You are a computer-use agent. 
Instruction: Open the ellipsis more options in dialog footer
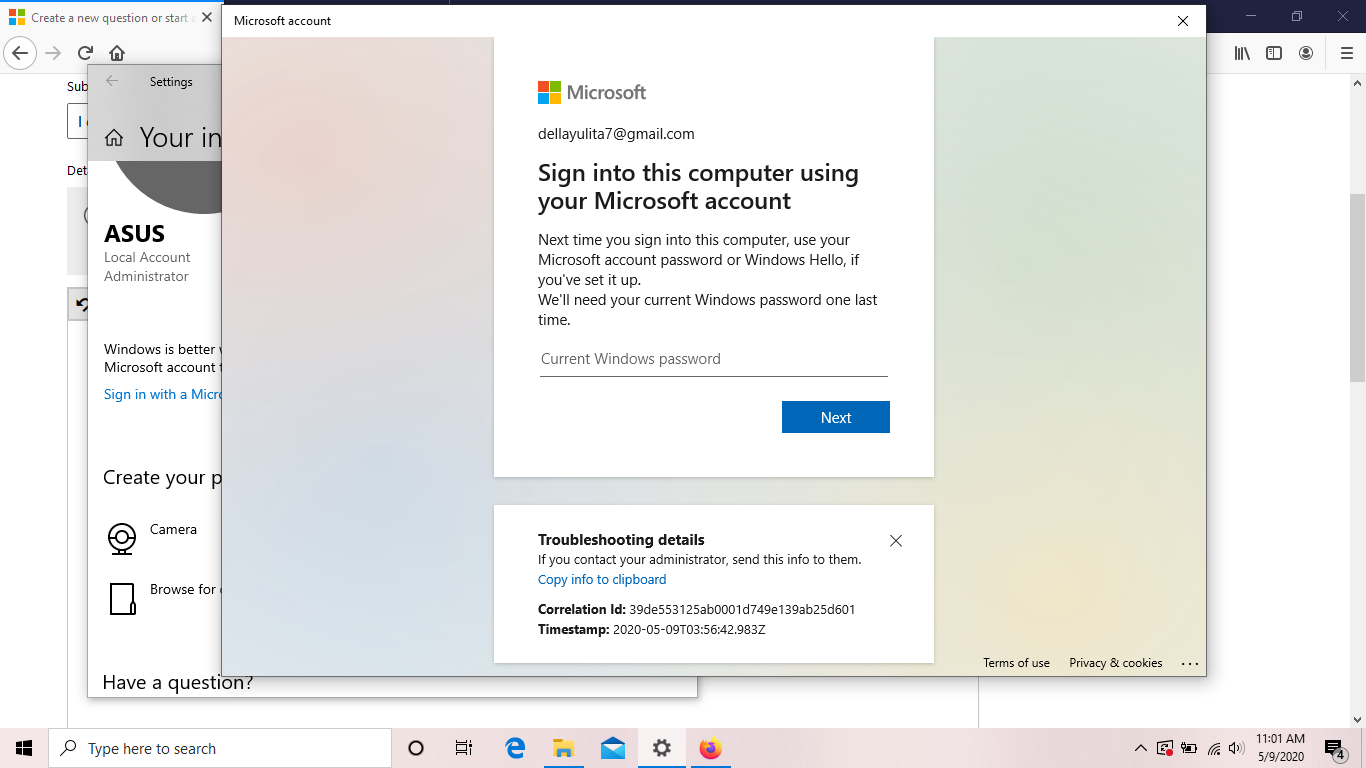click(1189, 663)
